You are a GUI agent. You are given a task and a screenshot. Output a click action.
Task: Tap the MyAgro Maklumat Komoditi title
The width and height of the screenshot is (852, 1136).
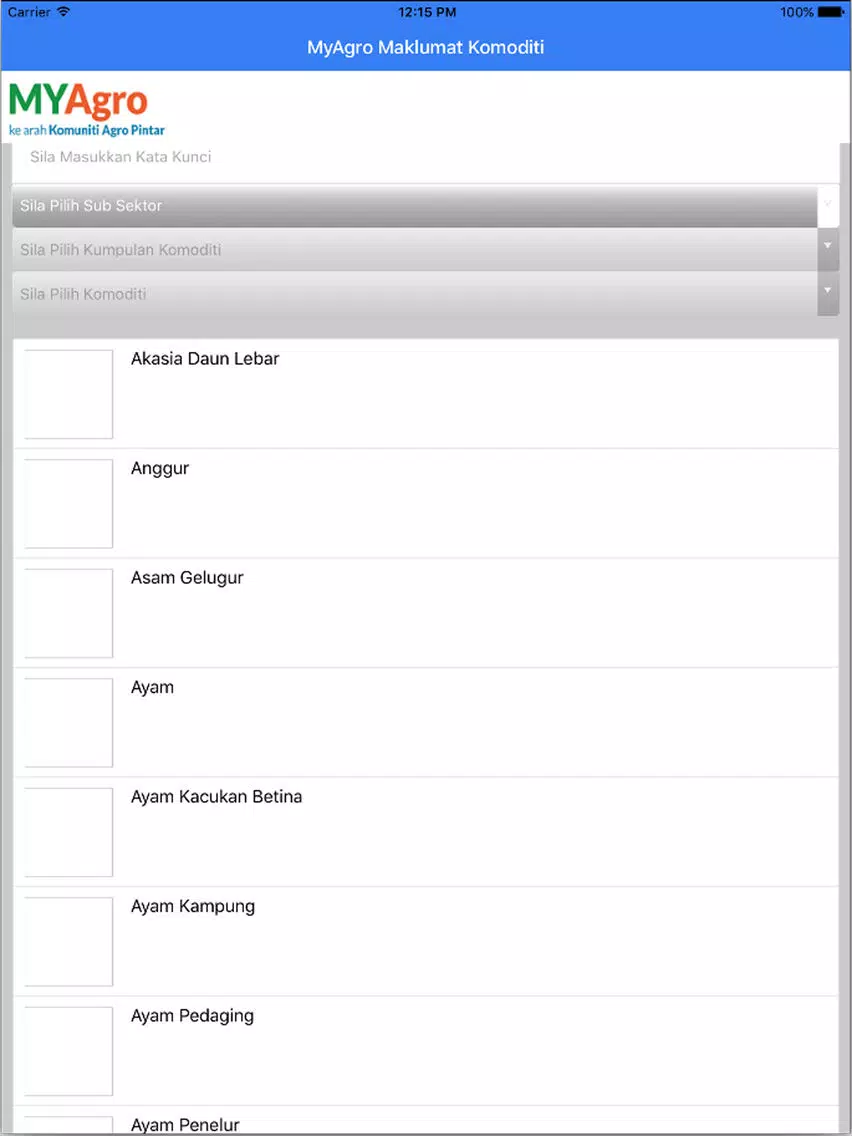point(426,48)
